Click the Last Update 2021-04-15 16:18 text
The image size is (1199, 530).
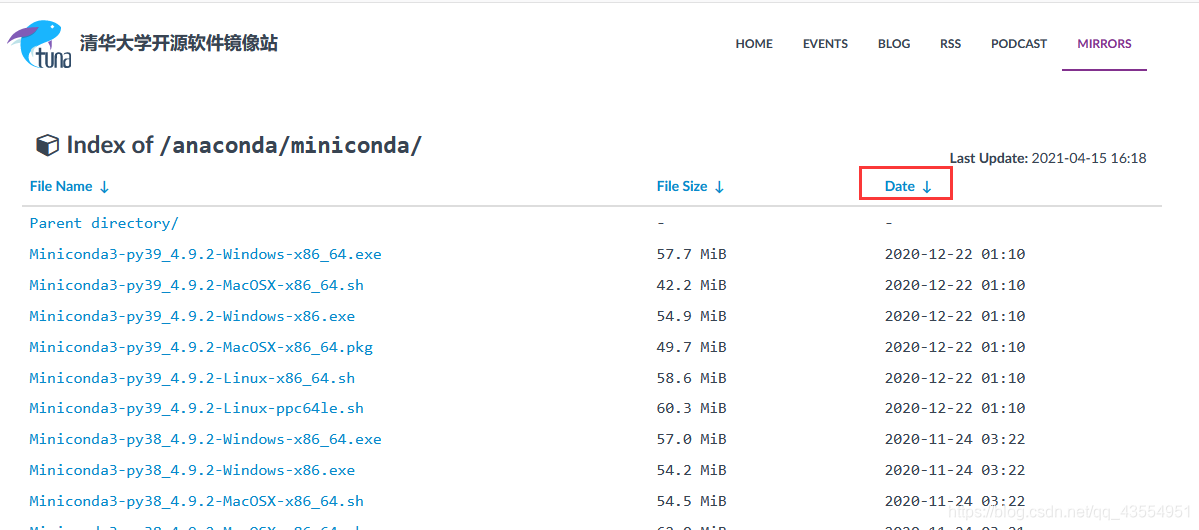pyautogui.click(x=1048, y=158)
